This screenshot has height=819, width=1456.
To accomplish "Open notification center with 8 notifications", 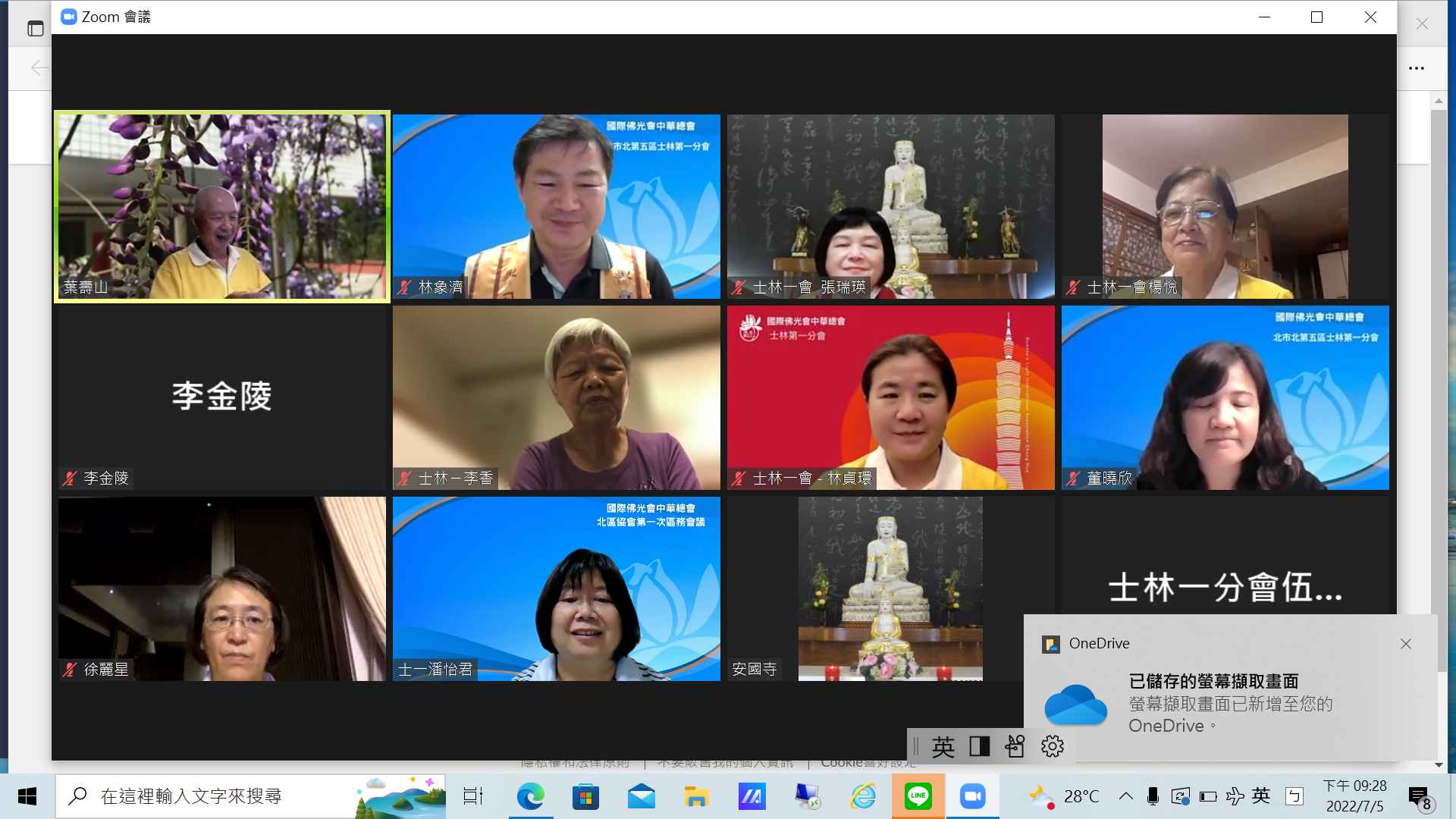I will coord(1420,798).
